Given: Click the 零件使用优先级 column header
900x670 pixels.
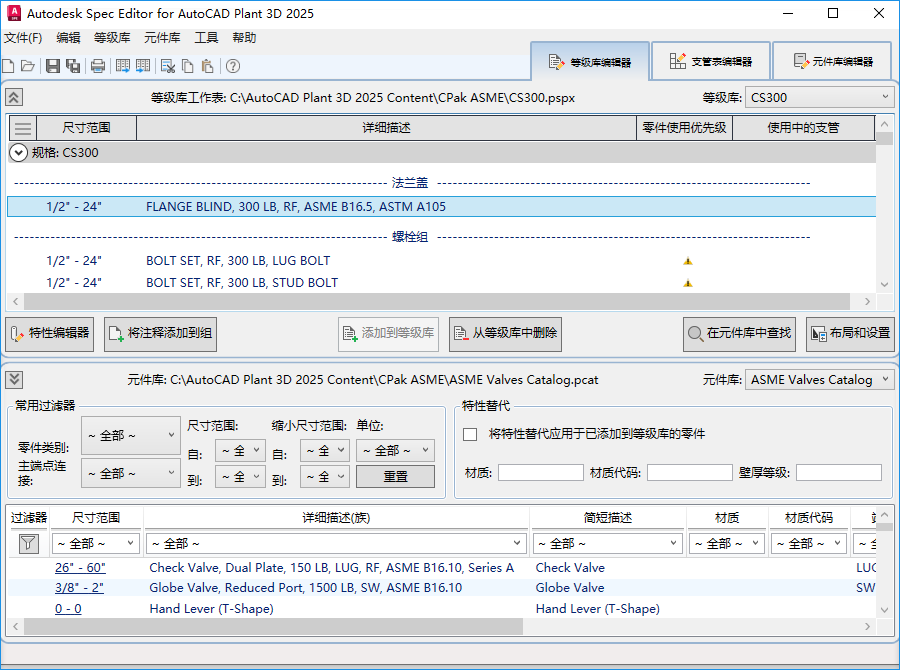Looking at the screenshot, I should (684, 127).
